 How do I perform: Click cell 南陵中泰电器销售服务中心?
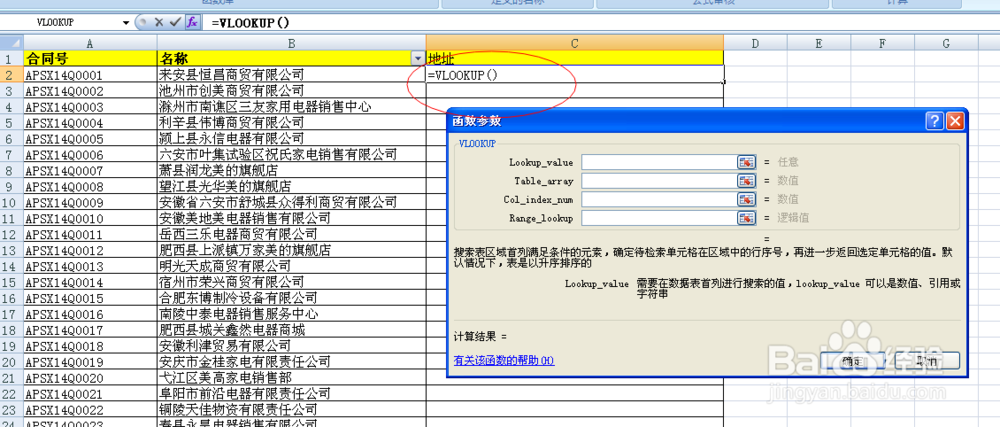click(291, 314)
